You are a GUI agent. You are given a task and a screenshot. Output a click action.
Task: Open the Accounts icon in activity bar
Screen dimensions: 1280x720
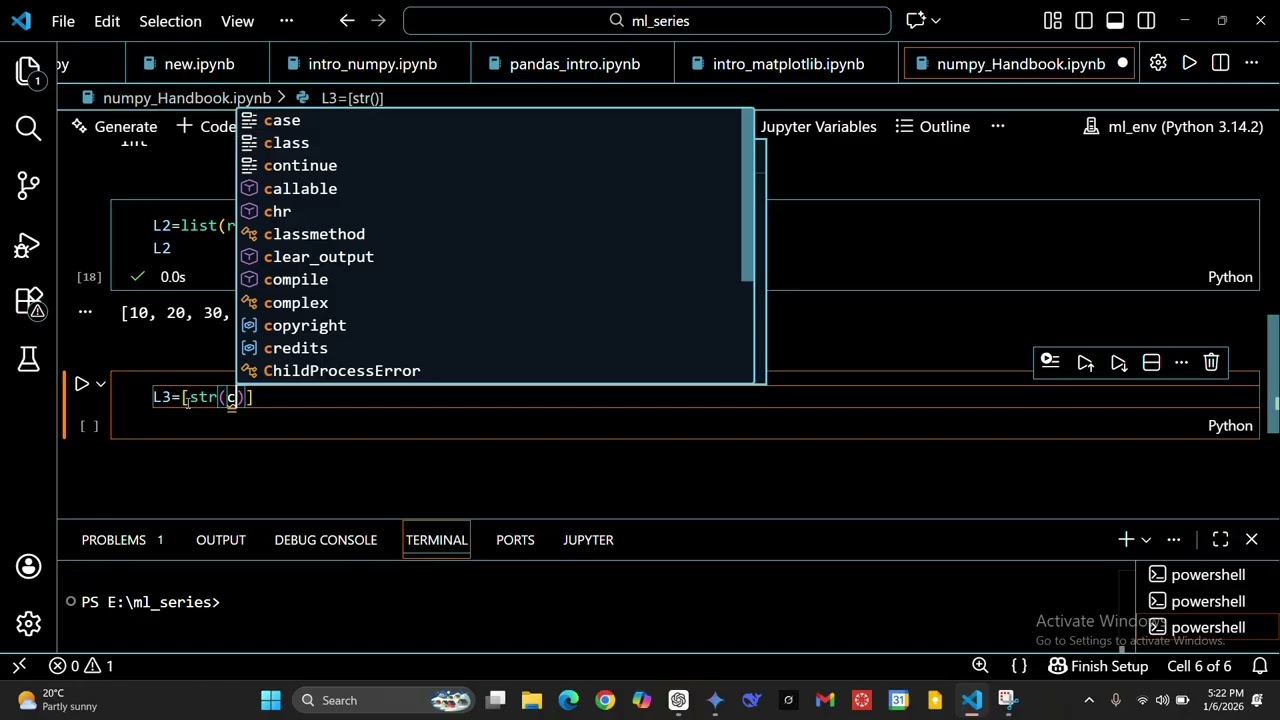coord(28,567)
